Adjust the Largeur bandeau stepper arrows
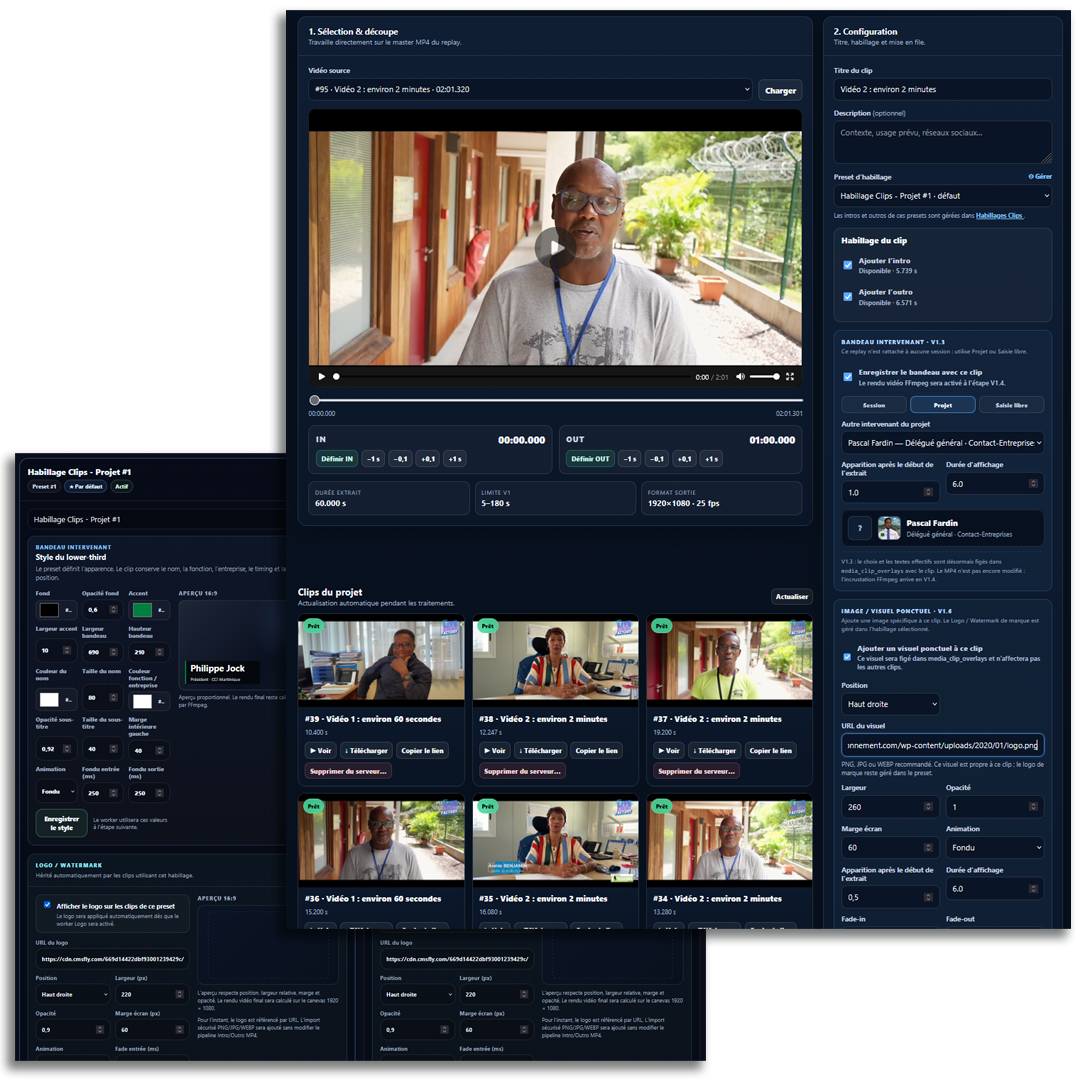The height and width of the screenshot is (1080, 1080). coord(114,652)
